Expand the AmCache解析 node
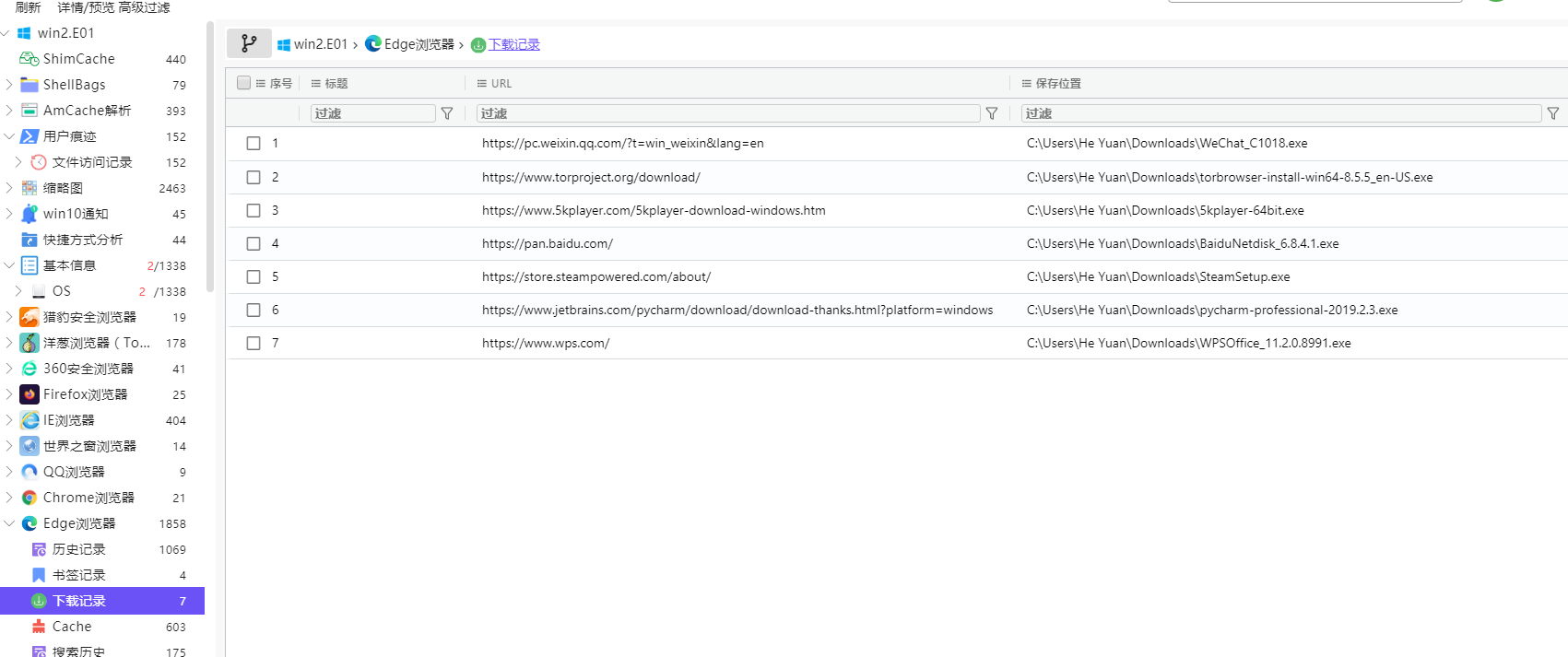 click(x=8, y=111)
